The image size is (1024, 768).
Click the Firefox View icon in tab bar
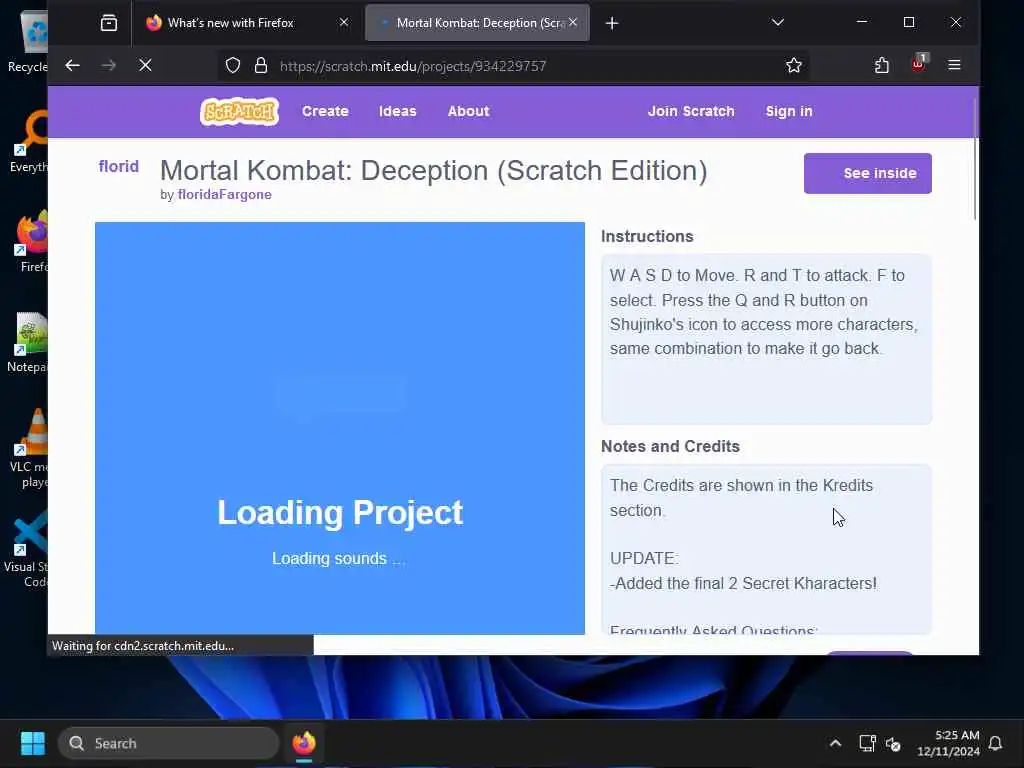(109, 23)
